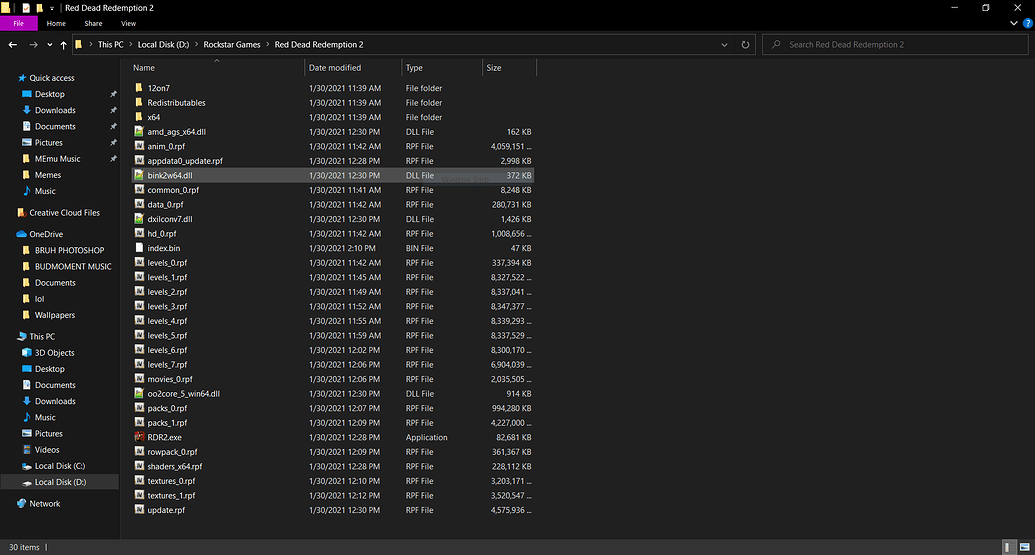Image resolution: width=1035 pixels, height=555 pixels.
Task: Click the RDR2.exe application icon
Action: pos(139,437)
